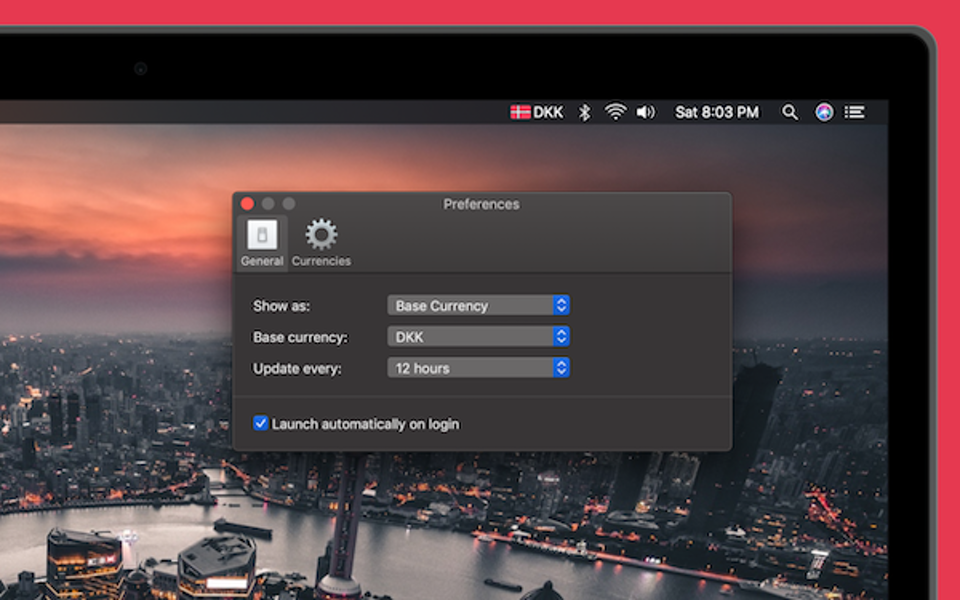Open the Update every 12 hours dropdown
Viewport: 960px width, 600px height.
pos(478,368)
